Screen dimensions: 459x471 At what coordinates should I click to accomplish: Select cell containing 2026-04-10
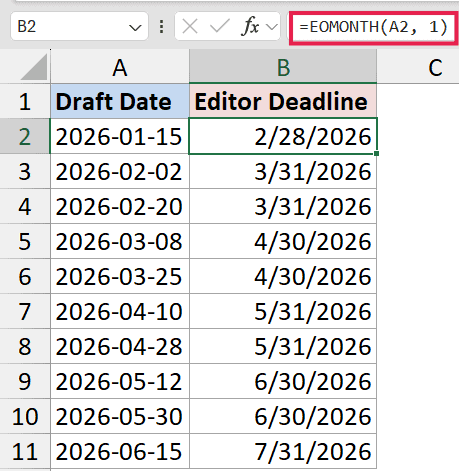click(x=120, y=311)
